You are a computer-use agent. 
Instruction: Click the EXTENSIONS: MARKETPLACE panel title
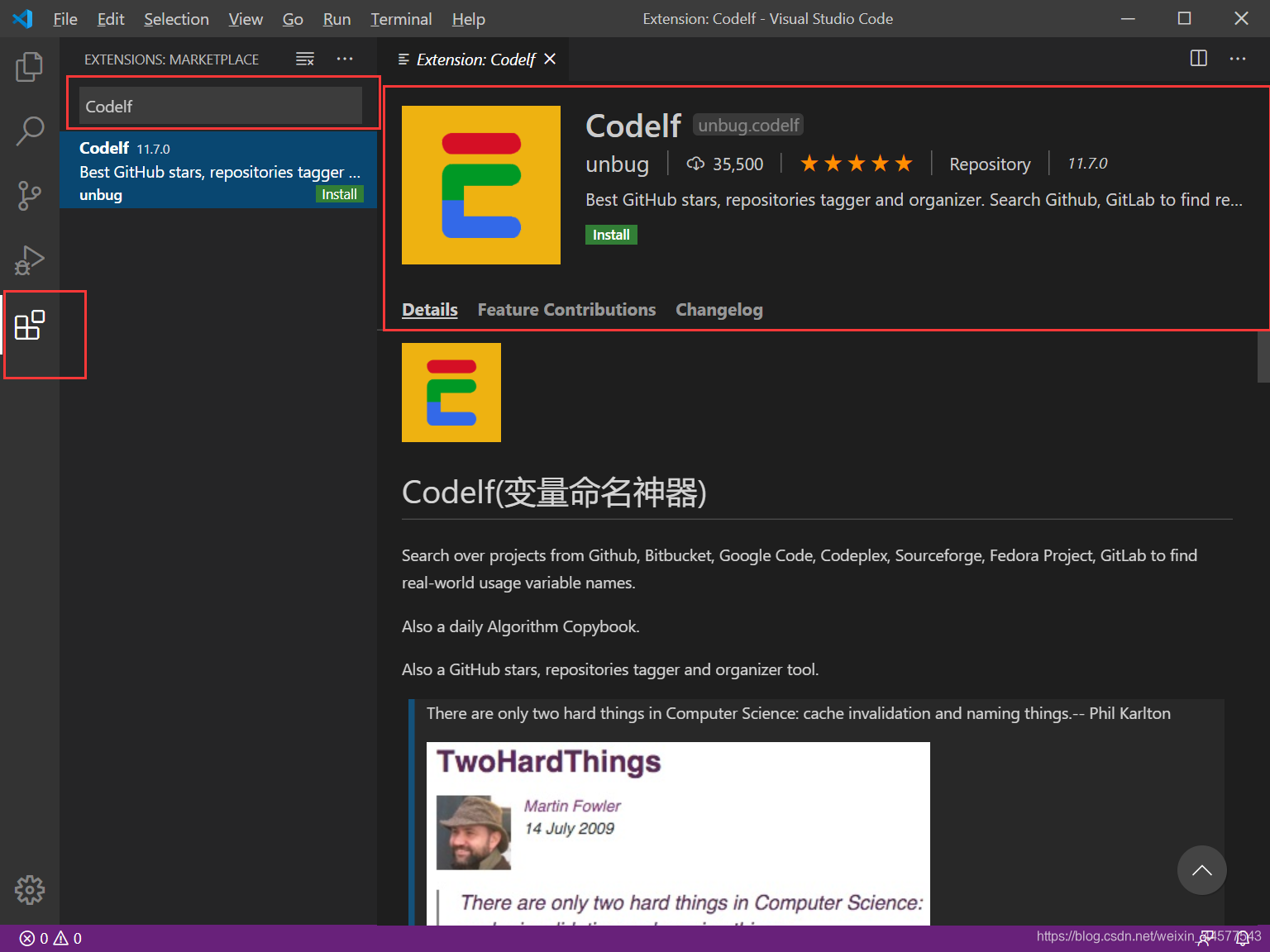[x=171, y=59]
